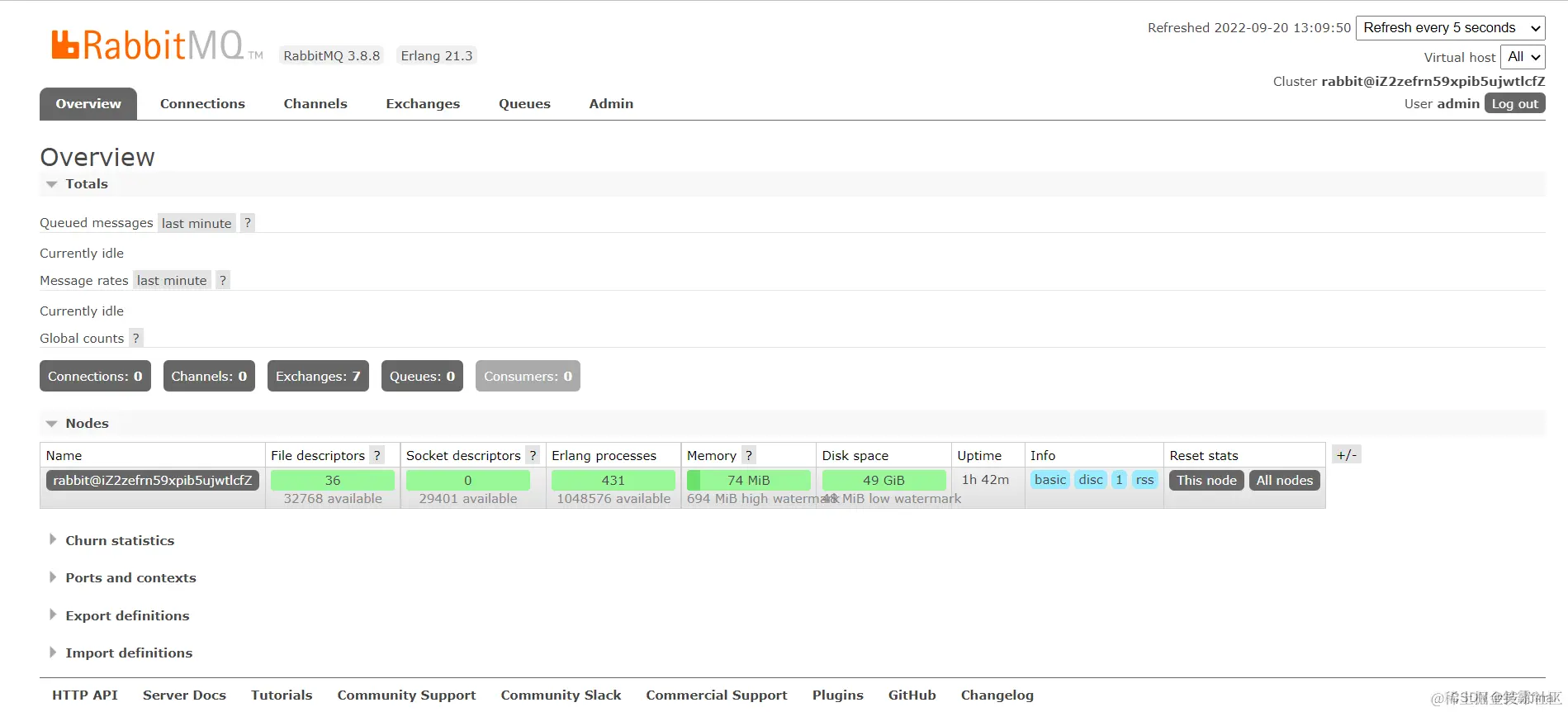Click the RabbitMQ 3.8.8 version label
The width and height of the screenshot is (1568, 712).
coord(331,56)
